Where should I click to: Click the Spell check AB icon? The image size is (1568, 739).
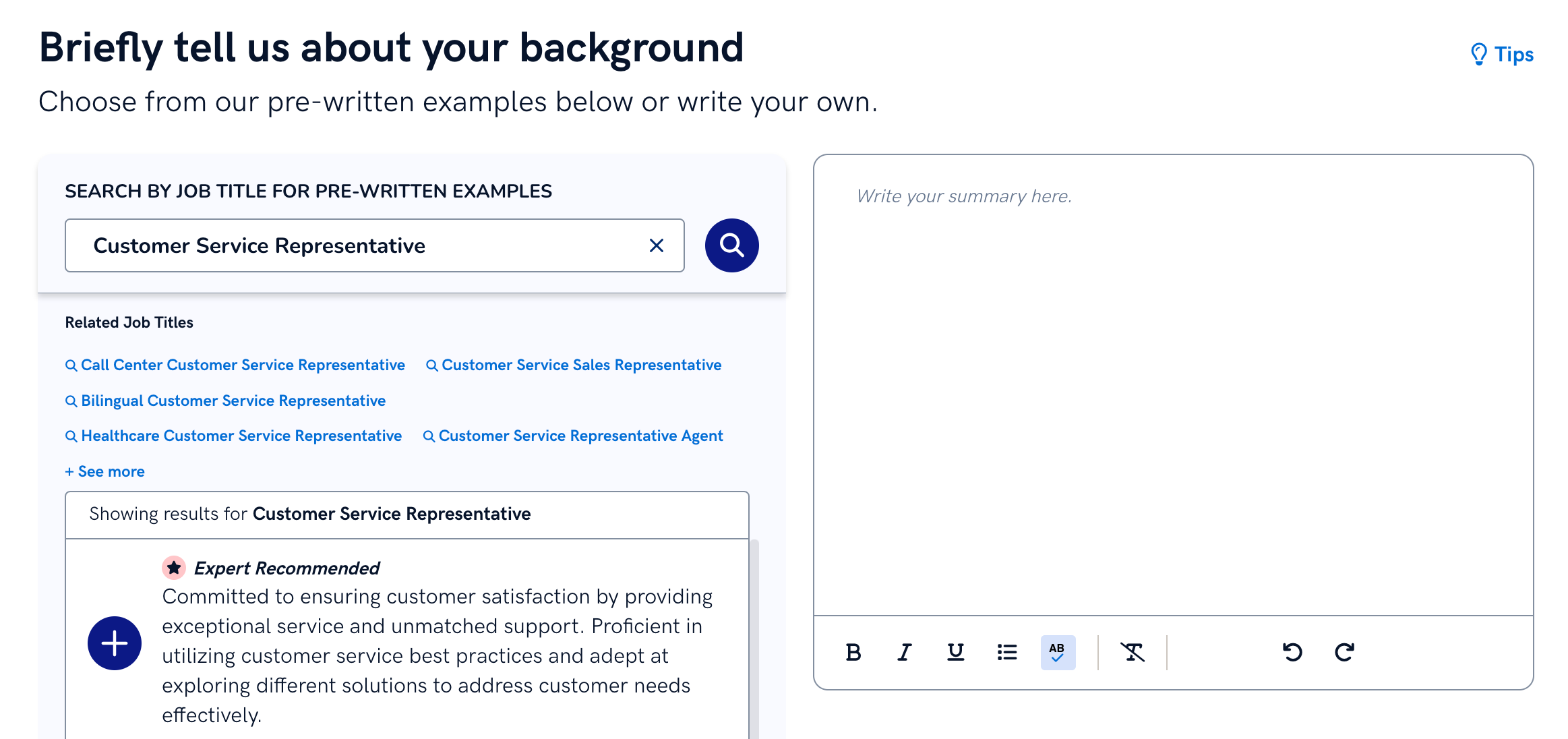tap(1057, 652)
